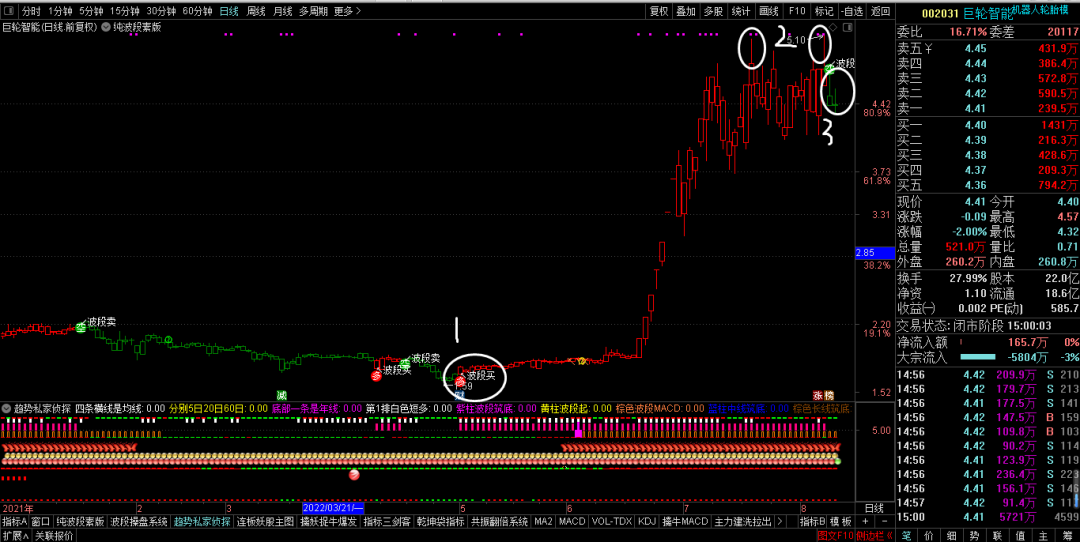
Task: Select the 30分钟 period
Action: (x=160, y=11)
